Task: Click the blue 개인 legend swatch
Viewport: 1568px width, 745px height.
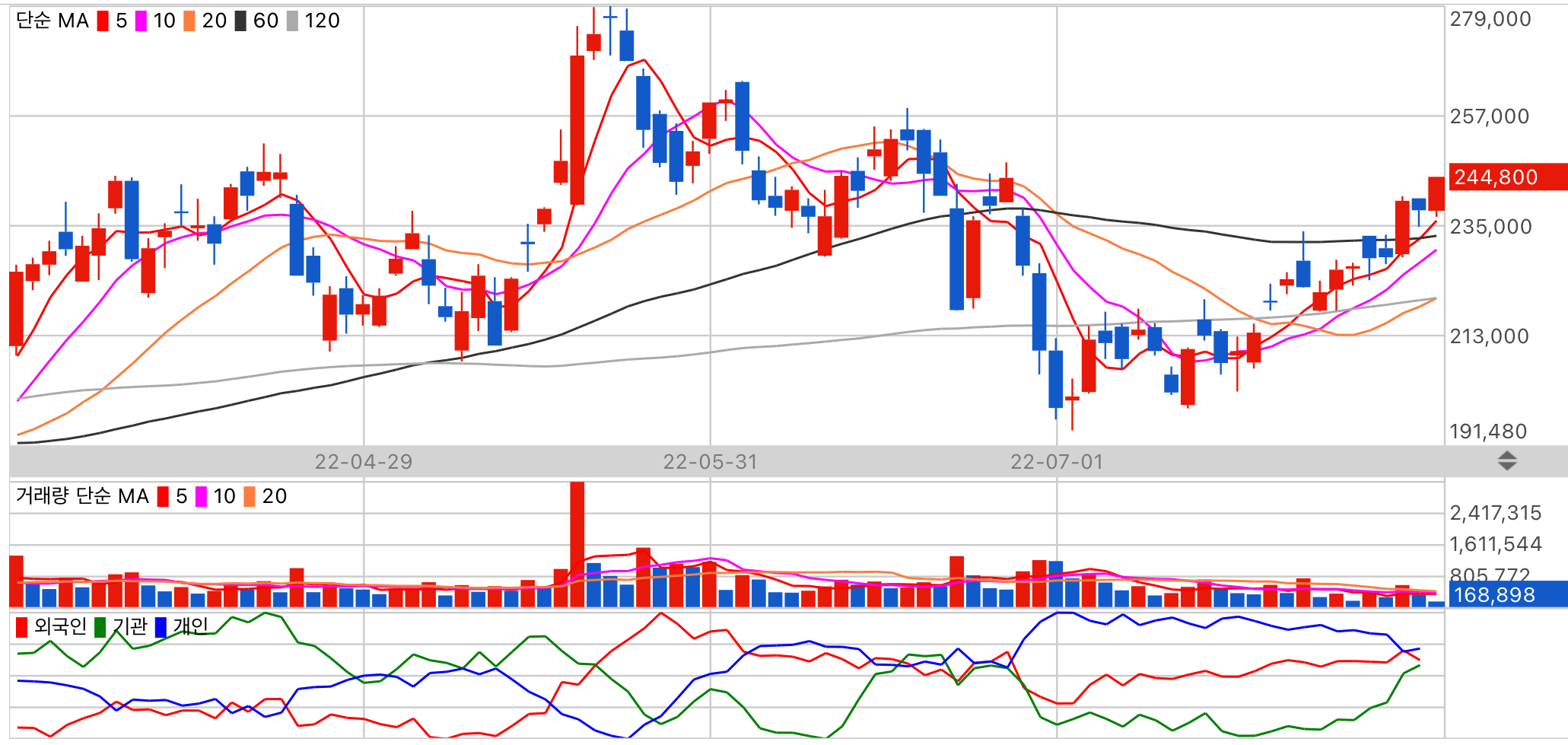Action: (161, 627)
